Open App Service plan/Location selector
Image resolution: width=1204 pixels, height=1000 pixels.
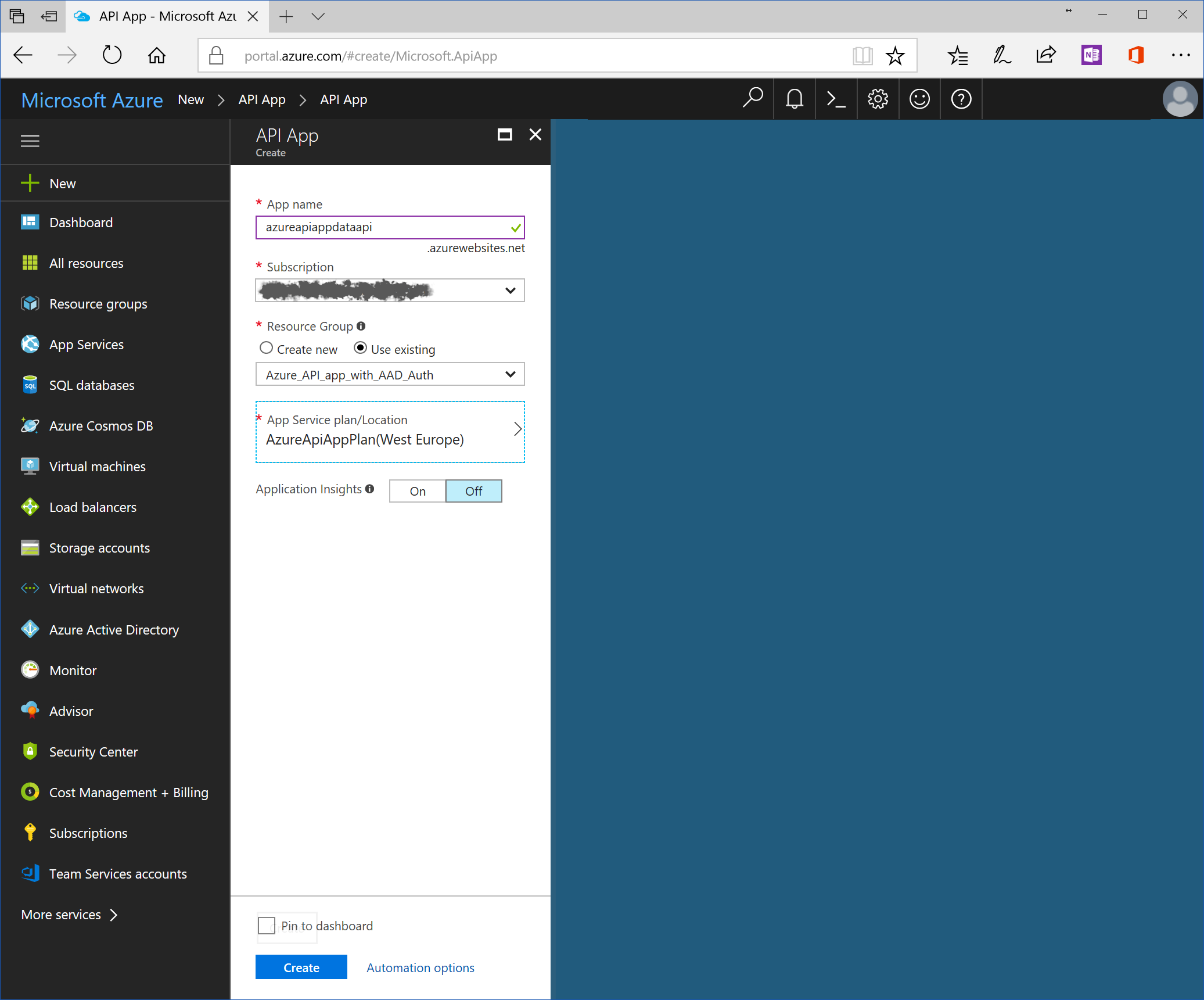click(x=390, y=431)
